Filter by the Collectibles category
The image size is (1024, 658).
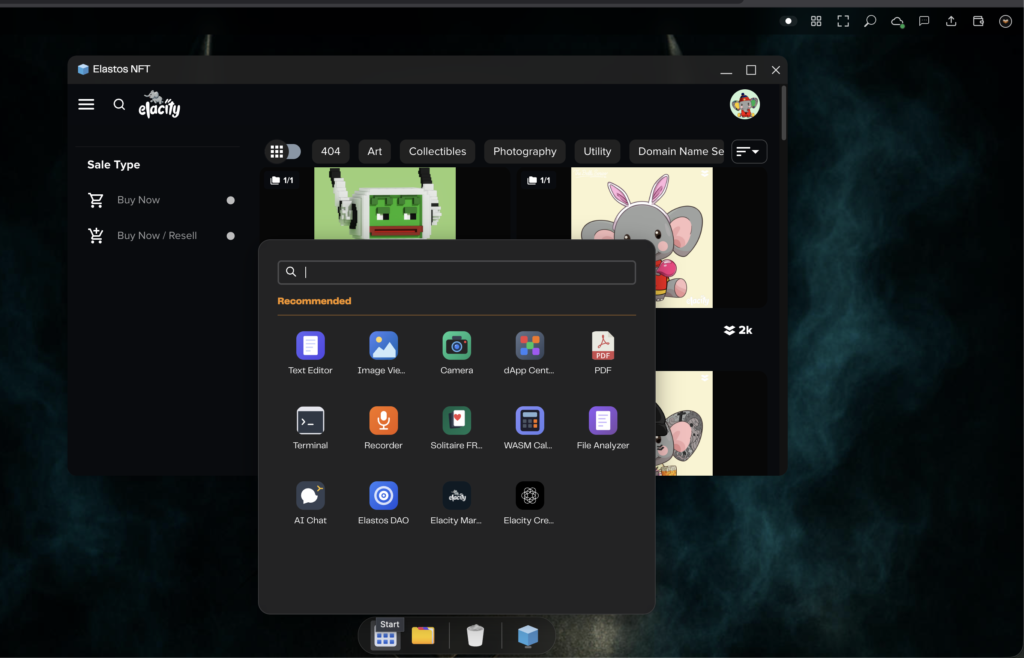tap(437, 151)
